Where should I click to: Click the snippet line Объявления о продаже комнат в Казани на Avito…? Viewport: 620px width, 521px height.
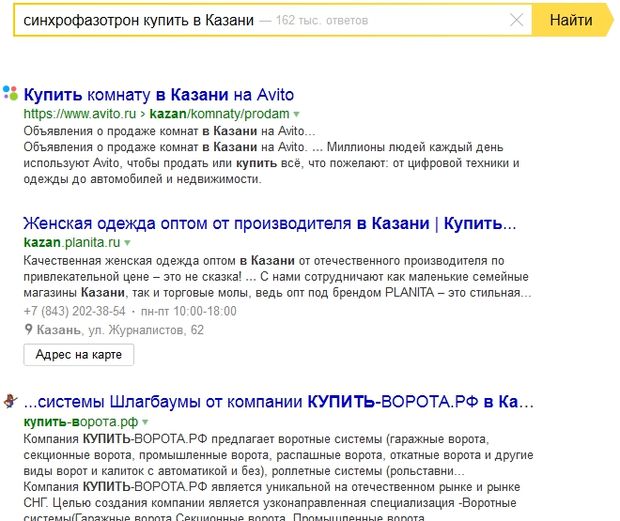pyautogui.click(x=169, y=131)
